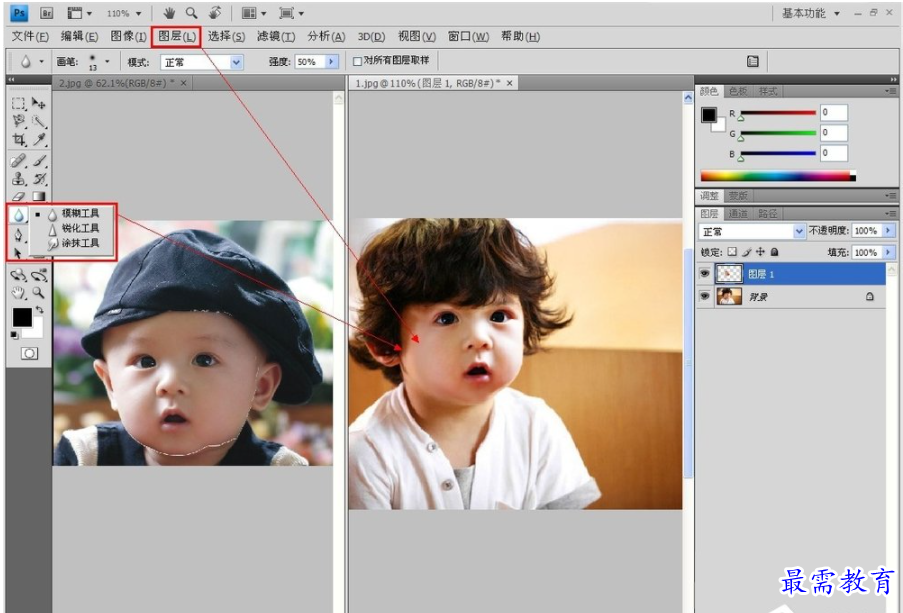Screen dimensions: 903x613
Task: Click the active Blur tool in toolbox
Action: tap(18, 215)
